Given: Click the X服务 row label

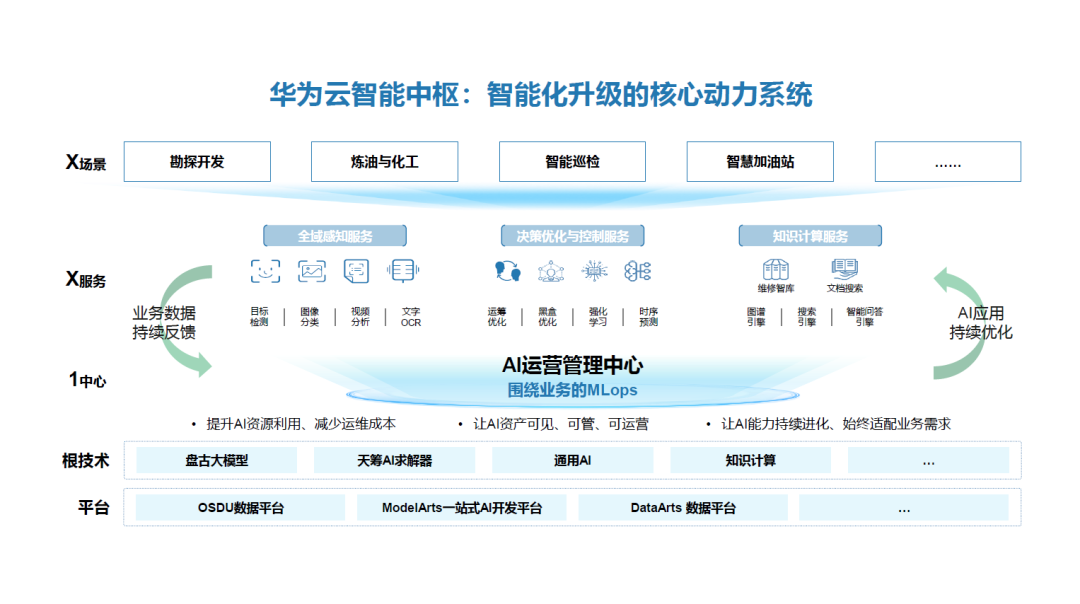Looking at the screenshot, I should click(x=86, y=280).
